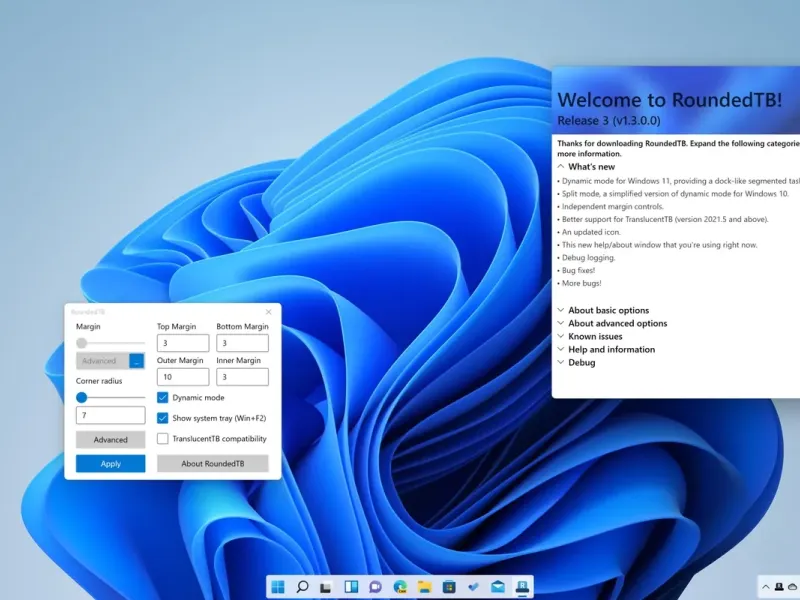Toggle the Dynamic mode checkbox

[x=163, y=397]
